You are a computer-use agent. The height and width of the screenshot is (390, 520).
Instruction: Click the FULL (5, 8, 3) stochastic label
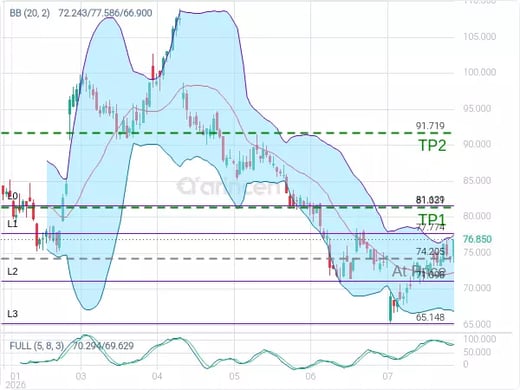[36, 346]
